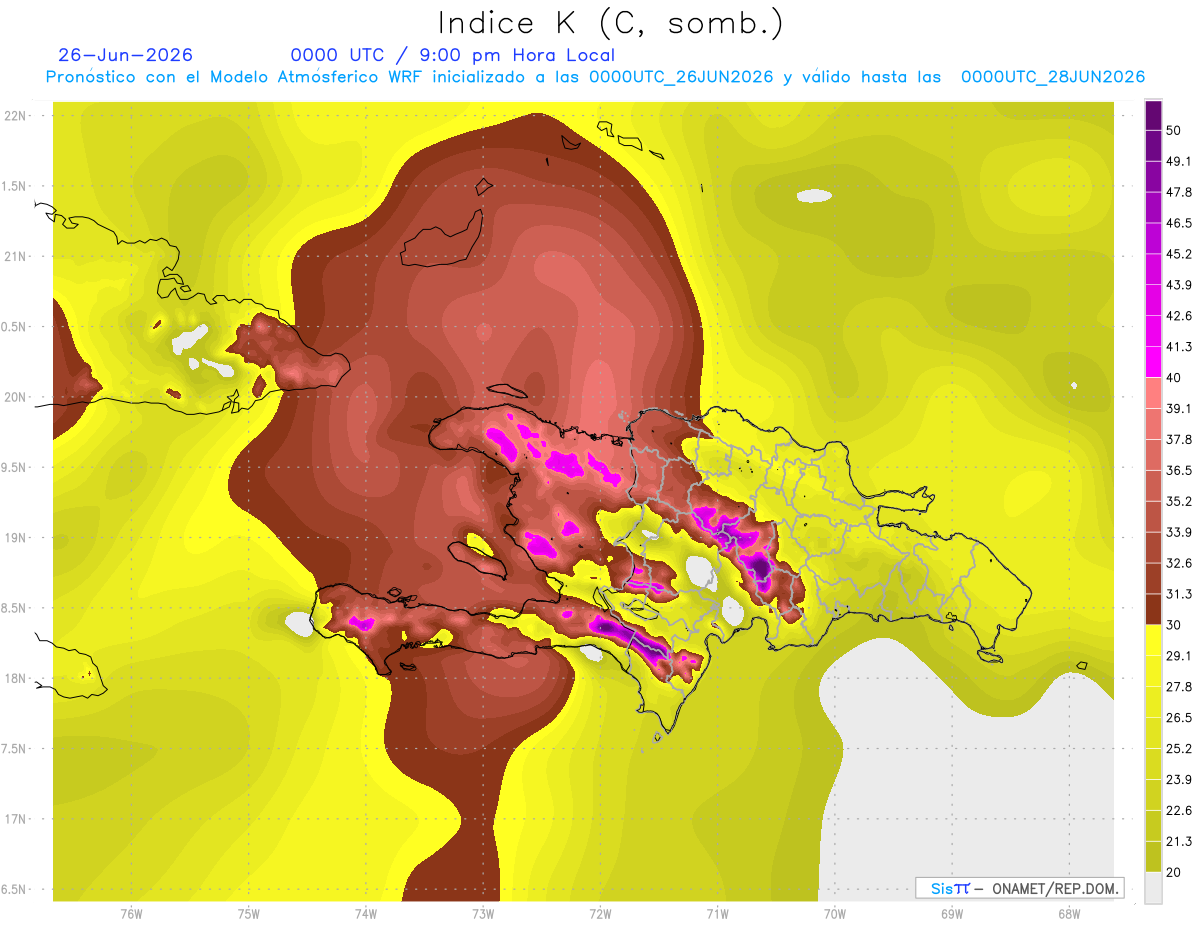Click '0000 UTC / 9:00 pm Hora Local'
The image size is (1200, 927).
click(x=453, y=56)
